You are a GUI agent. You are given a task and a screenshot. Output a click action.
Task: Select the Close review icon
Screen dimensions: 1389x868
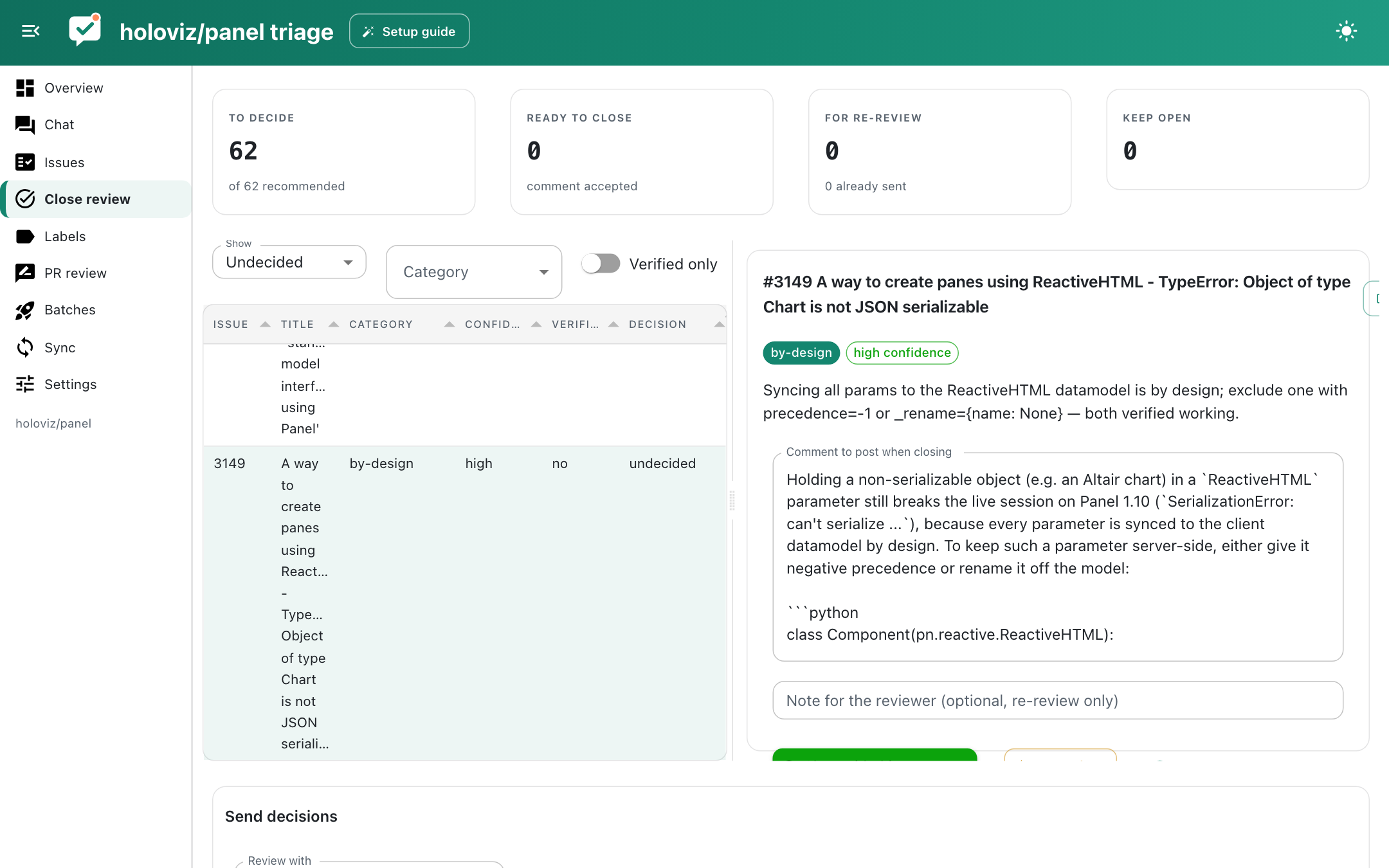click(x=25, y=199)
